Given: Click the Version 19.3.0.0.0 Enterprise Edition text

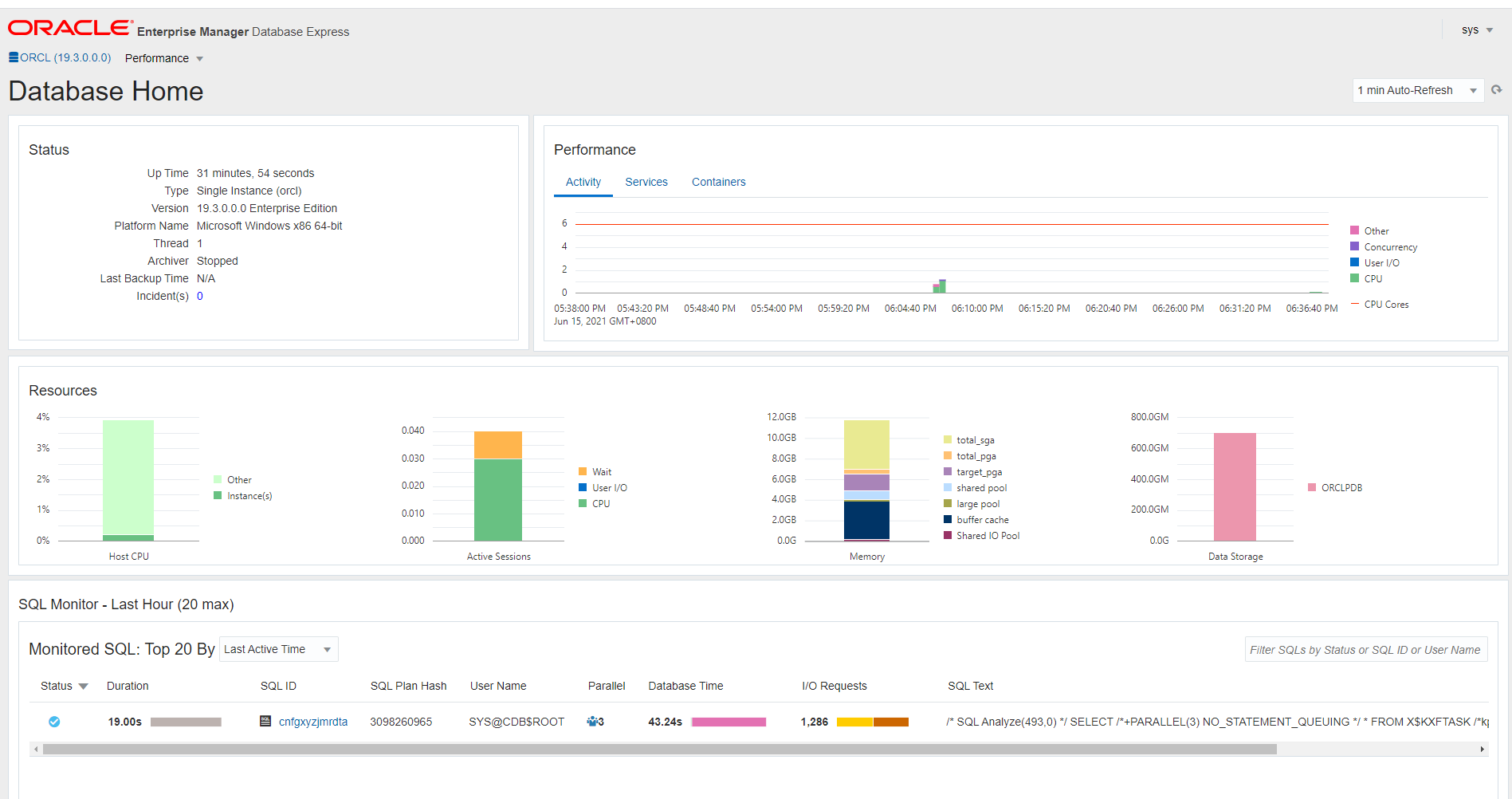Looking at the screenshot, I should [x=267, y=208].
